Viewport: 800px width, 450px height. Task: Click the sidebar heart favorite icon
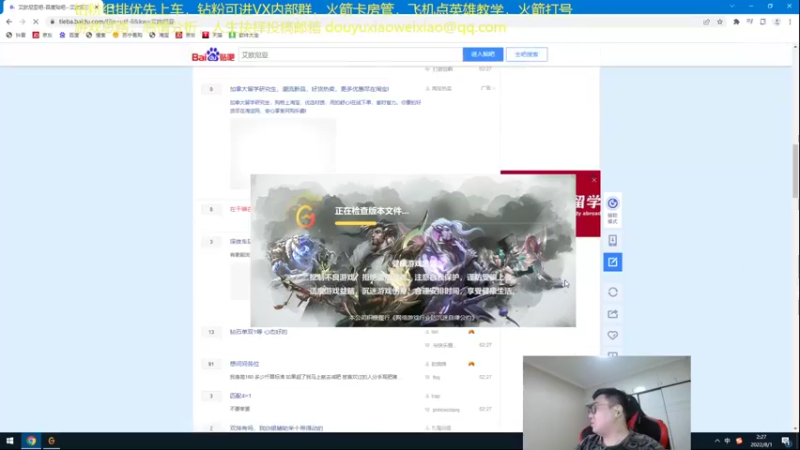[x=613, y=335]
